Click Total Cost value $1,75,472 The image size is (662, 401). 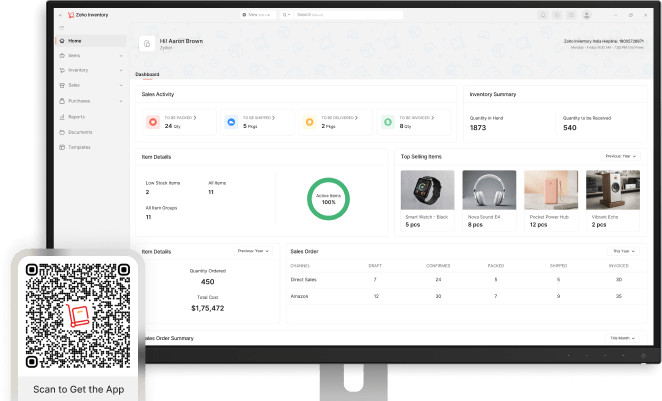pyautogui.click(x=207, y=308)
